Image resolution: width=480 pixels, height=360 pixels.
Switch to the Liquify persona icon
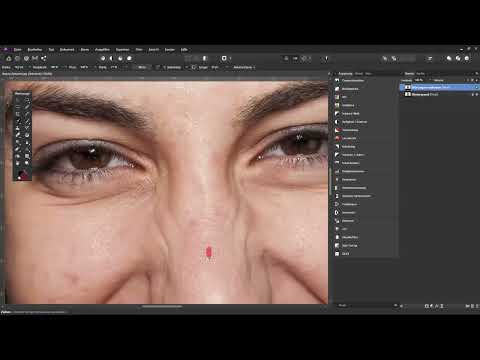[17, 58]
